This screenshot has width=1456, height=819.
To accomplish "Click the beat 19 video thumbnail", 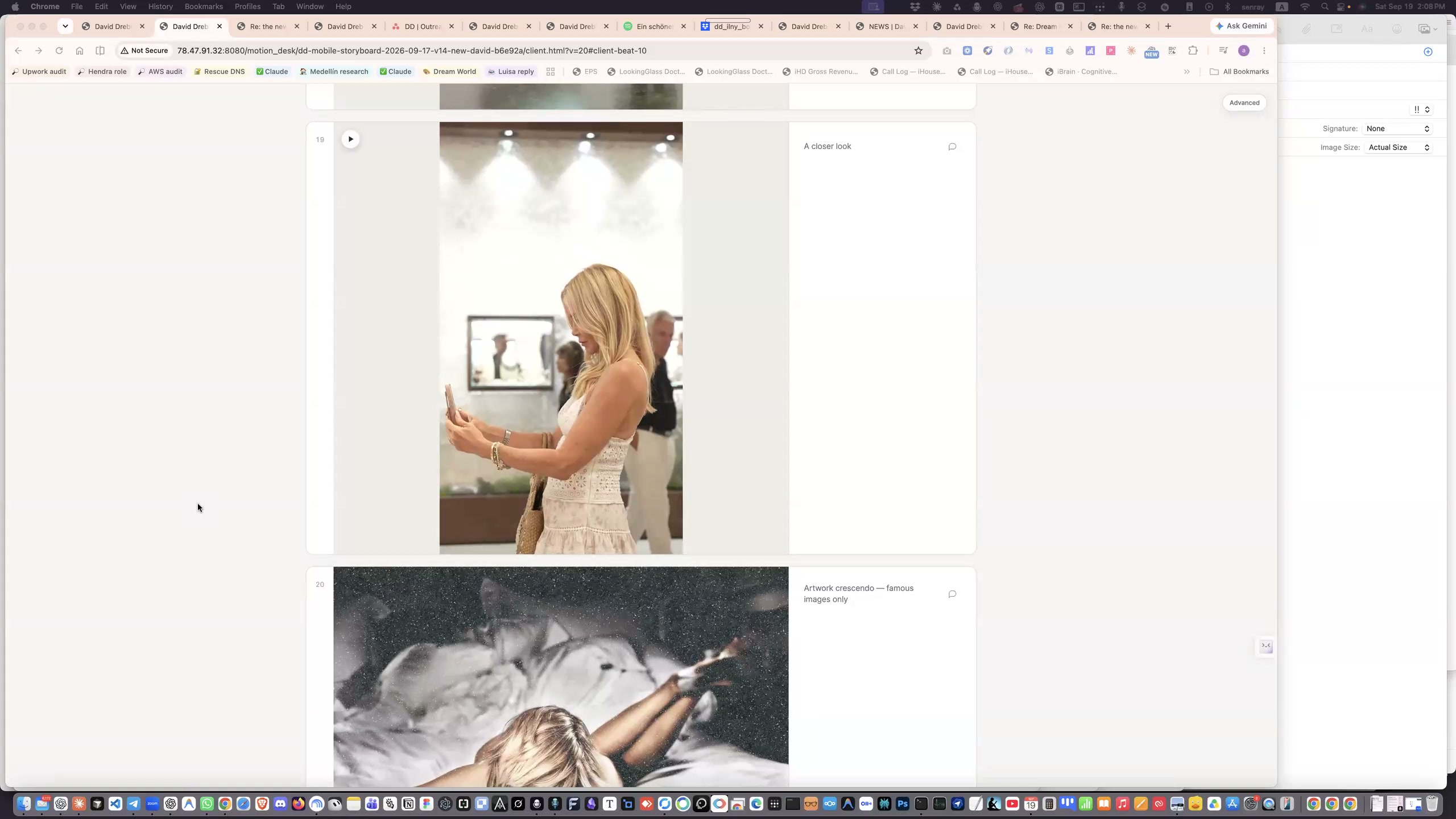I will click(x=561, y=338).
